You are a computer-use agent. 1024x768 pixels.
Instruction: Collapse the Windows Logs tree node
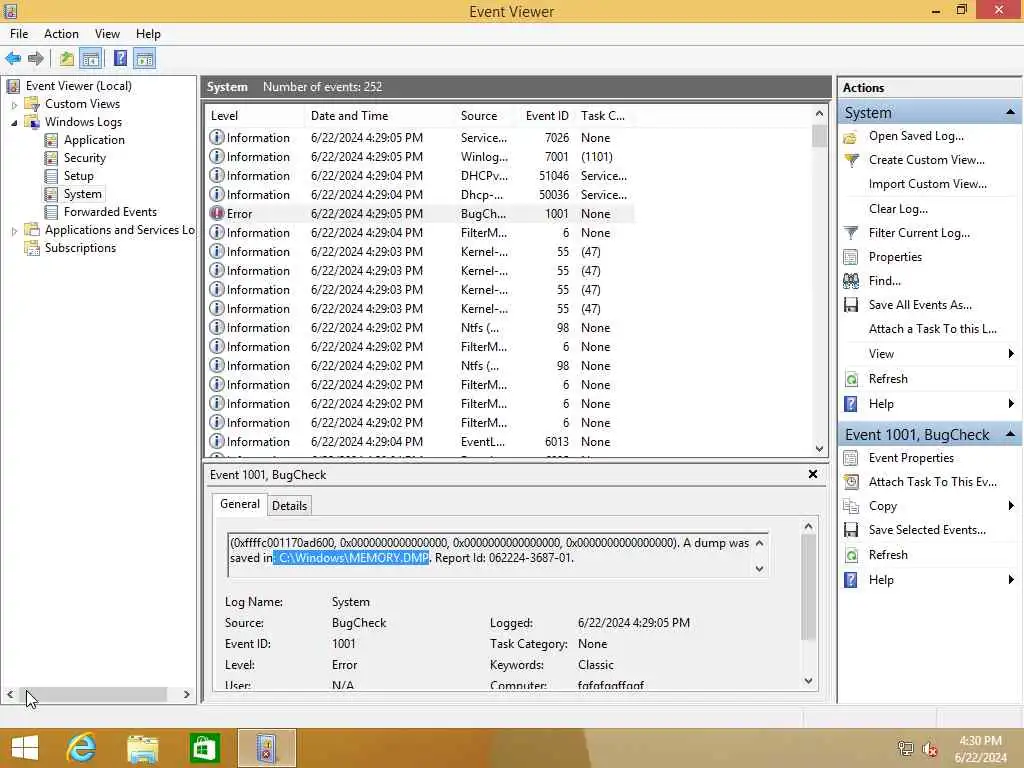pyautogui.click(x=14, y=123)
